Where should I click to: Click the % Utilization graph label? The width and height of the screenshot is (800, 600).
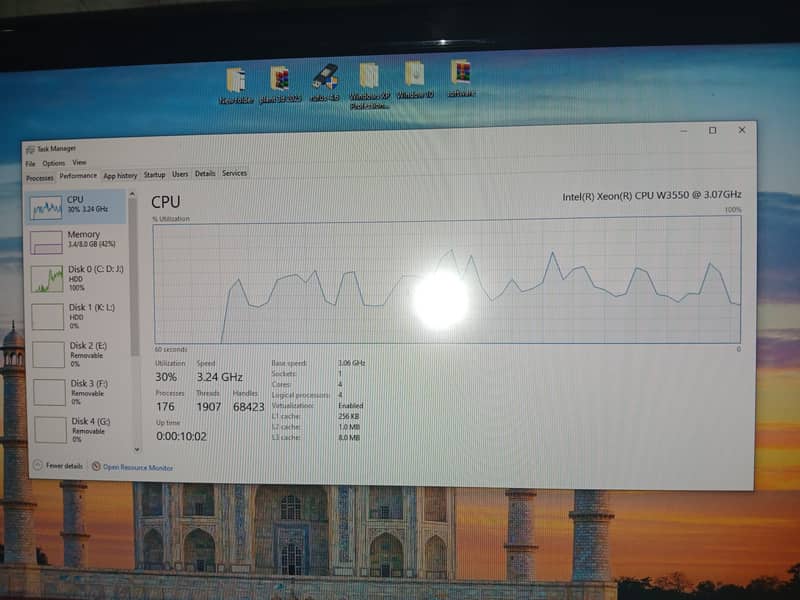tap(171, 219)
